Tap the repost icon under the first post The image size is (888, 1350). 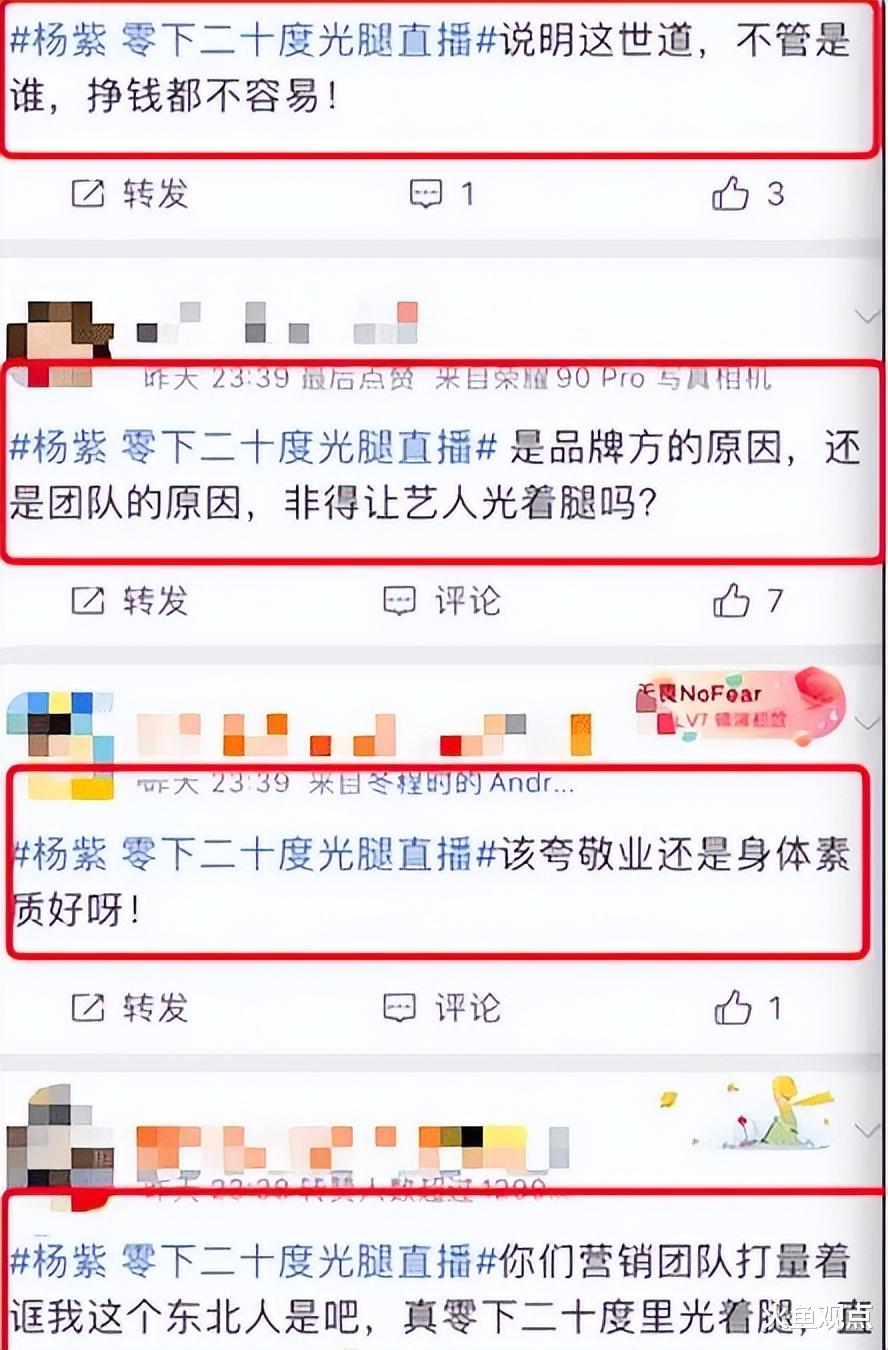[88, 194]
